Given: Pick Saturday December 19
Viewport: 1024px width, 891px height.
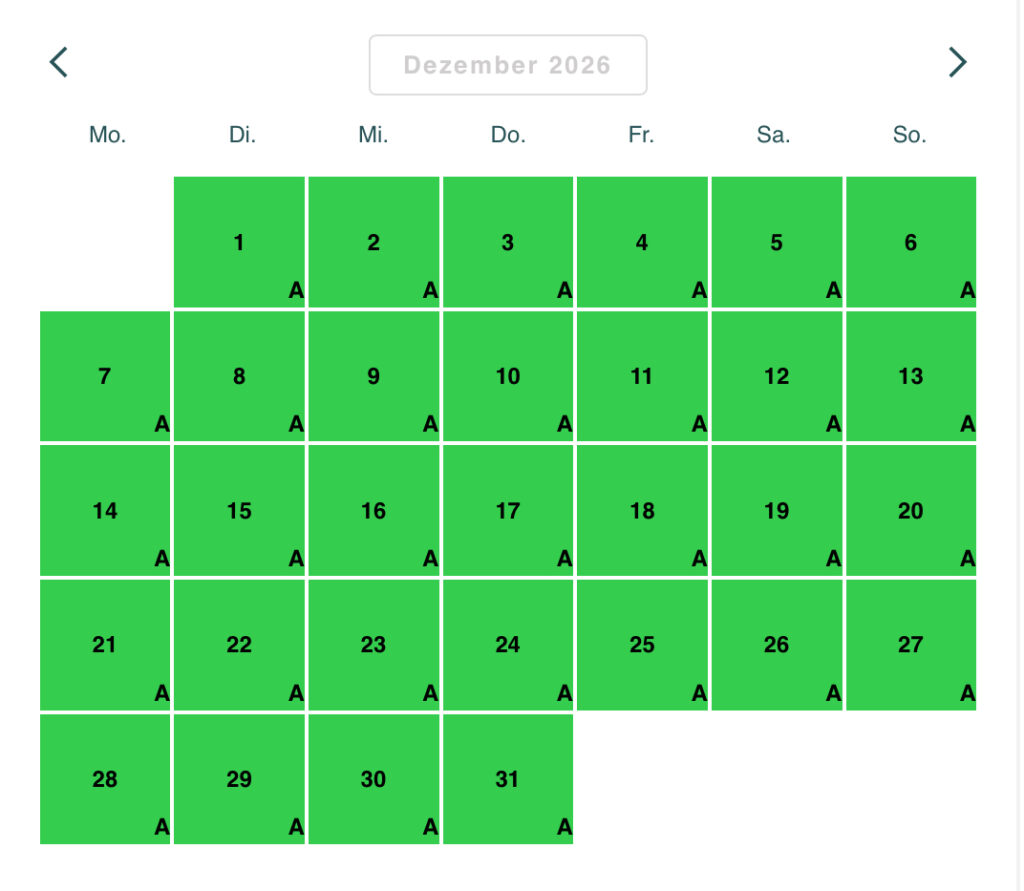Looking at the screenshot, I should [x=776, y=510].
